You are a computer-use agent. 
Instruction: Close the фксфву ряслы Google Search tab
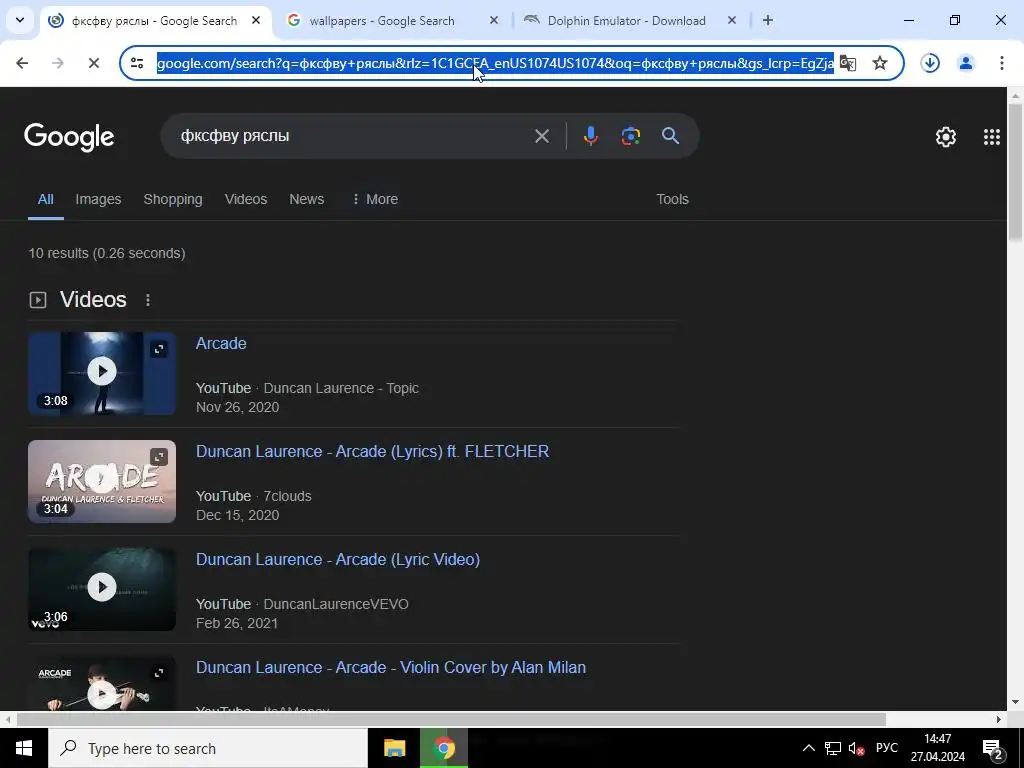coord(256,20)
